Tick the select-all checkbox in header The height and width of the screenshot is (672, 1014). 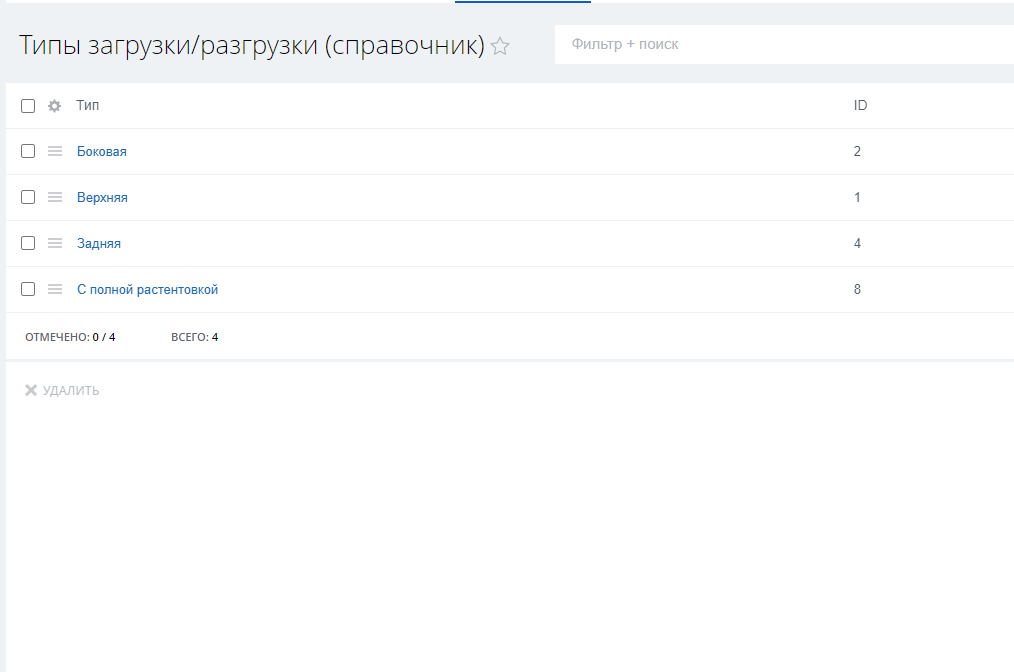click(x=28, y=105)
